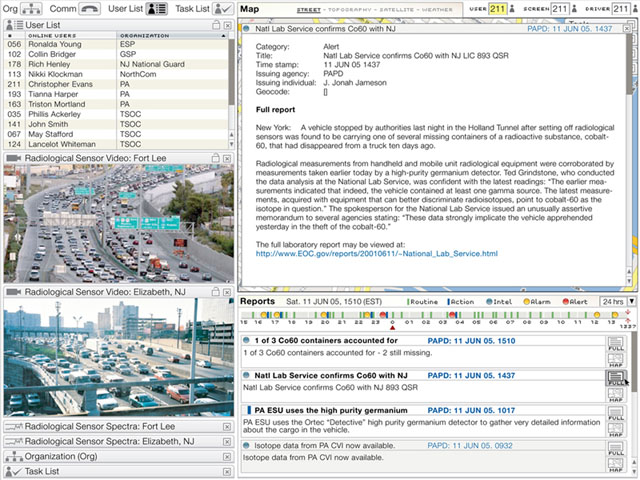This screenshot has width=640, height=480.
Task: Click the User 211 field
Action: [497, 9]
